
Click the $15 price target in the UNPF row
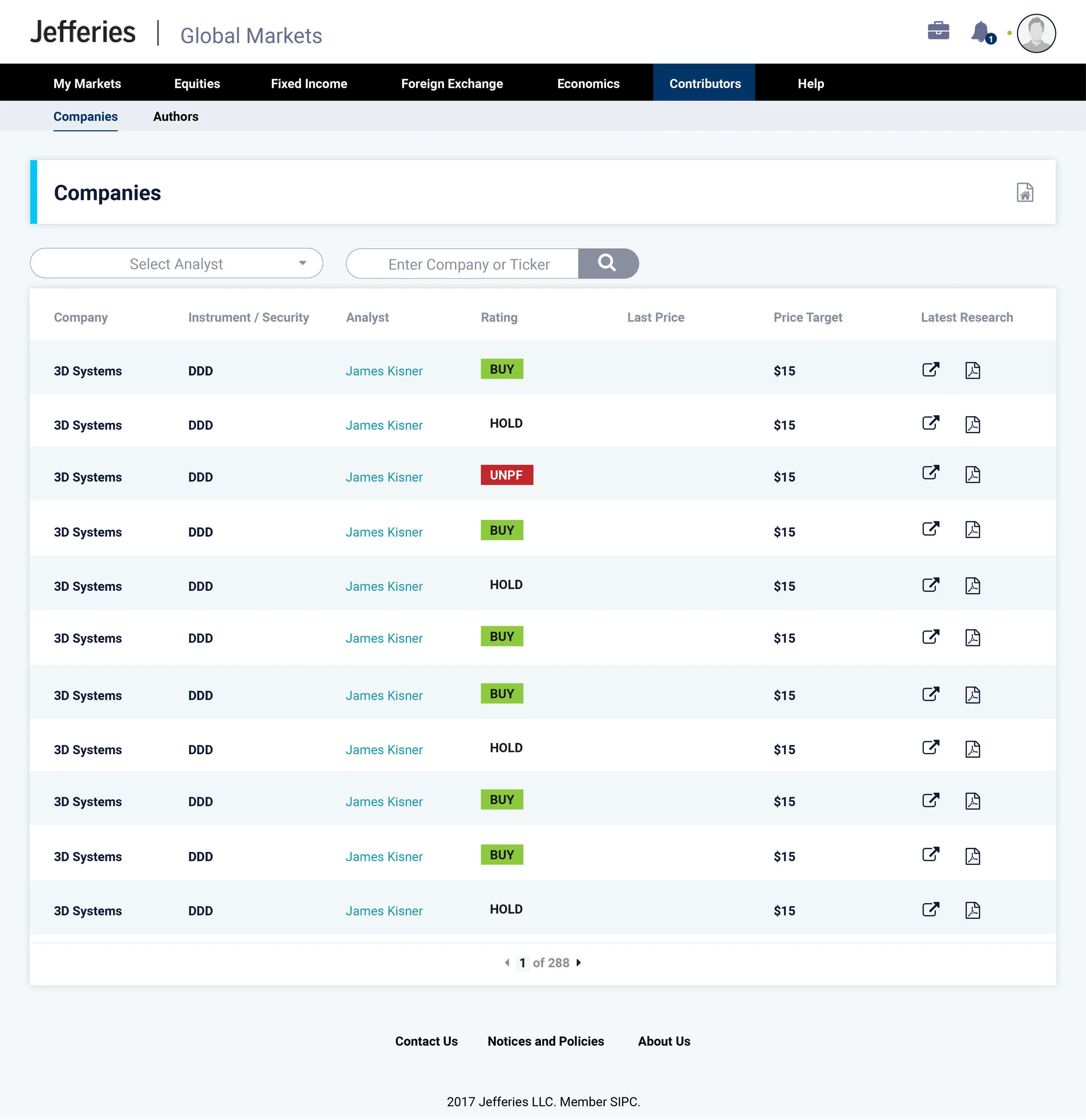[785, 477]
